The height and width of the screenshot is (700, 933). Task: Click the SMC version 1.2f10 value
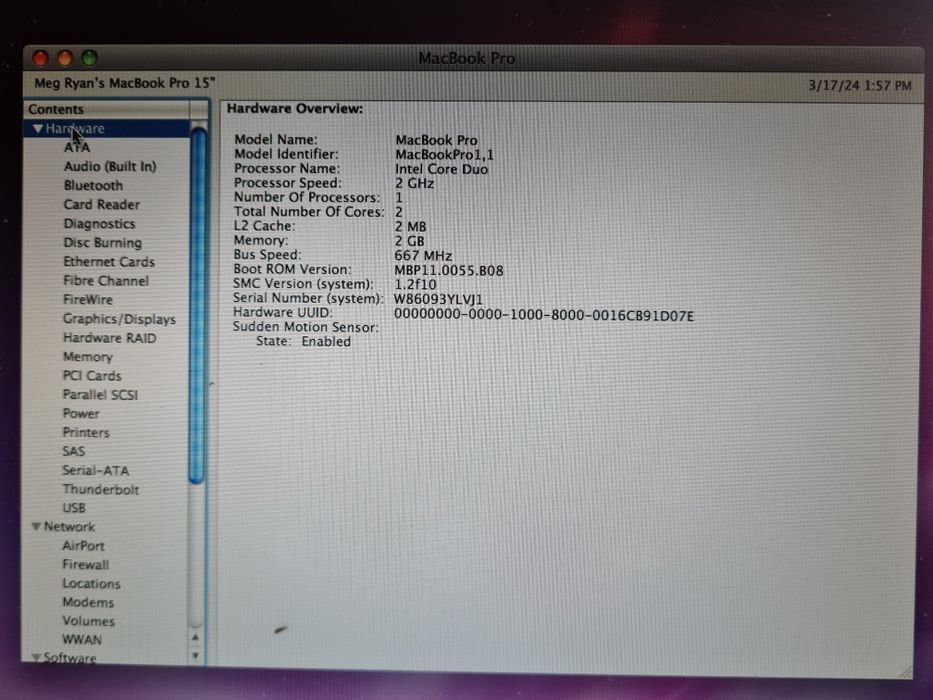(415, 285)
